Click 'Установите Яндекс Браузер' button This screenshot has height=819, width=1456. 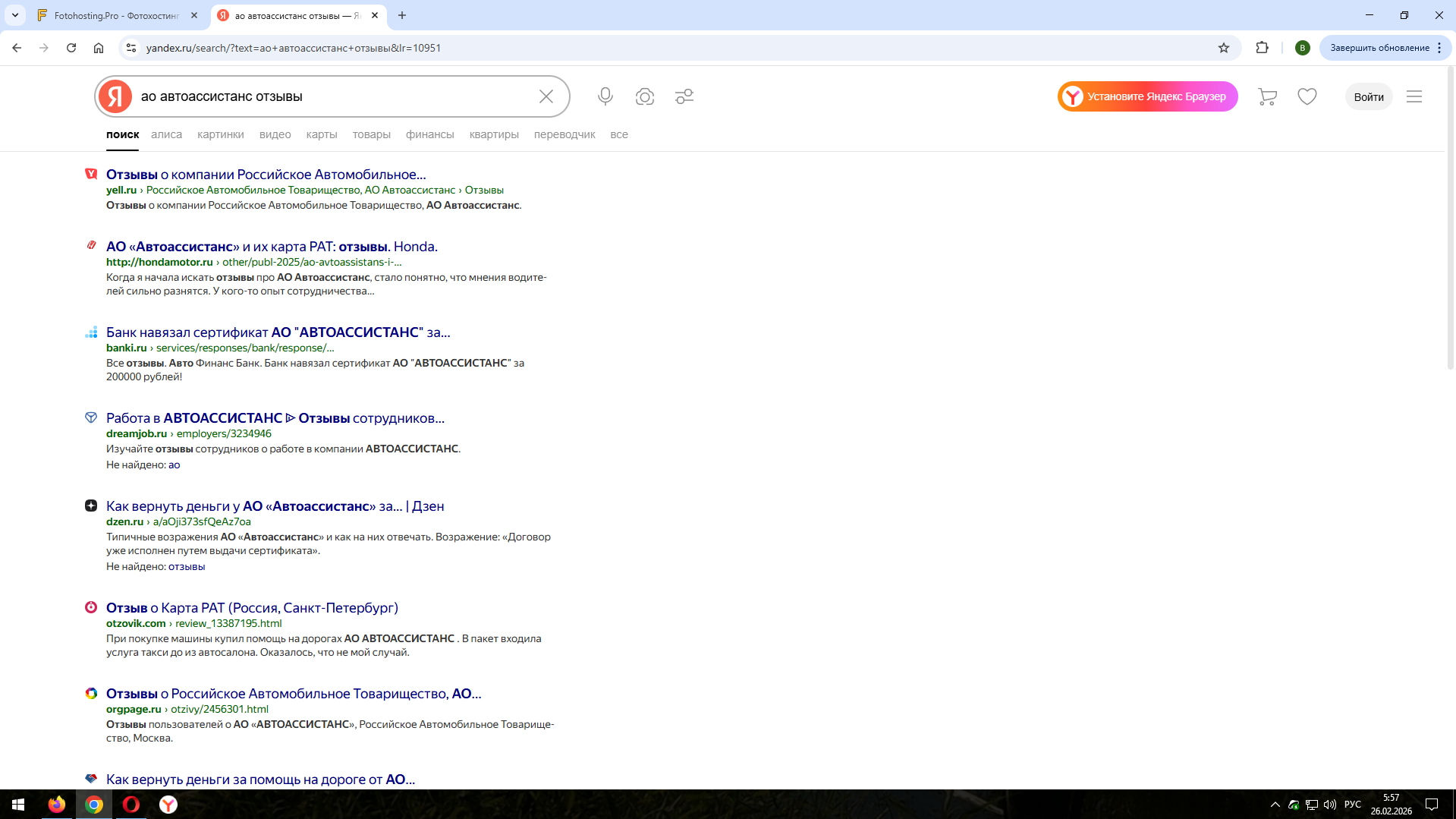click(1148, 96)
